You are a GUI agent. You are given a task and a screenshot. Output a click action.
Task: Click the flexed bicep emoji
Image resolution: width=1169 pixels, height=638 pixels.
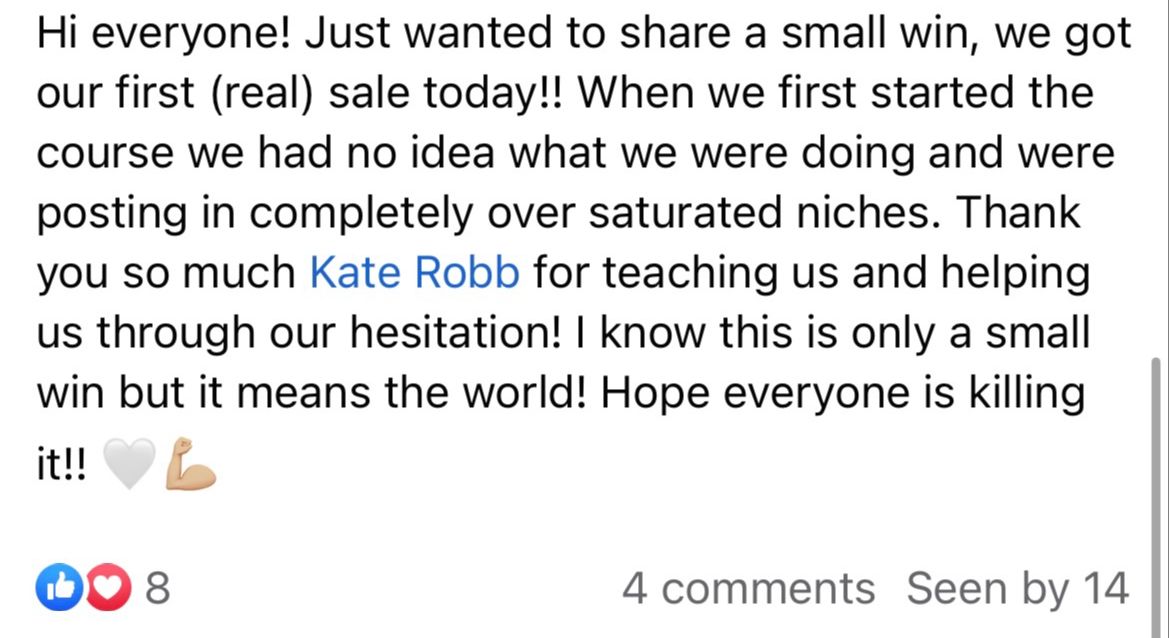pos(191,464)
